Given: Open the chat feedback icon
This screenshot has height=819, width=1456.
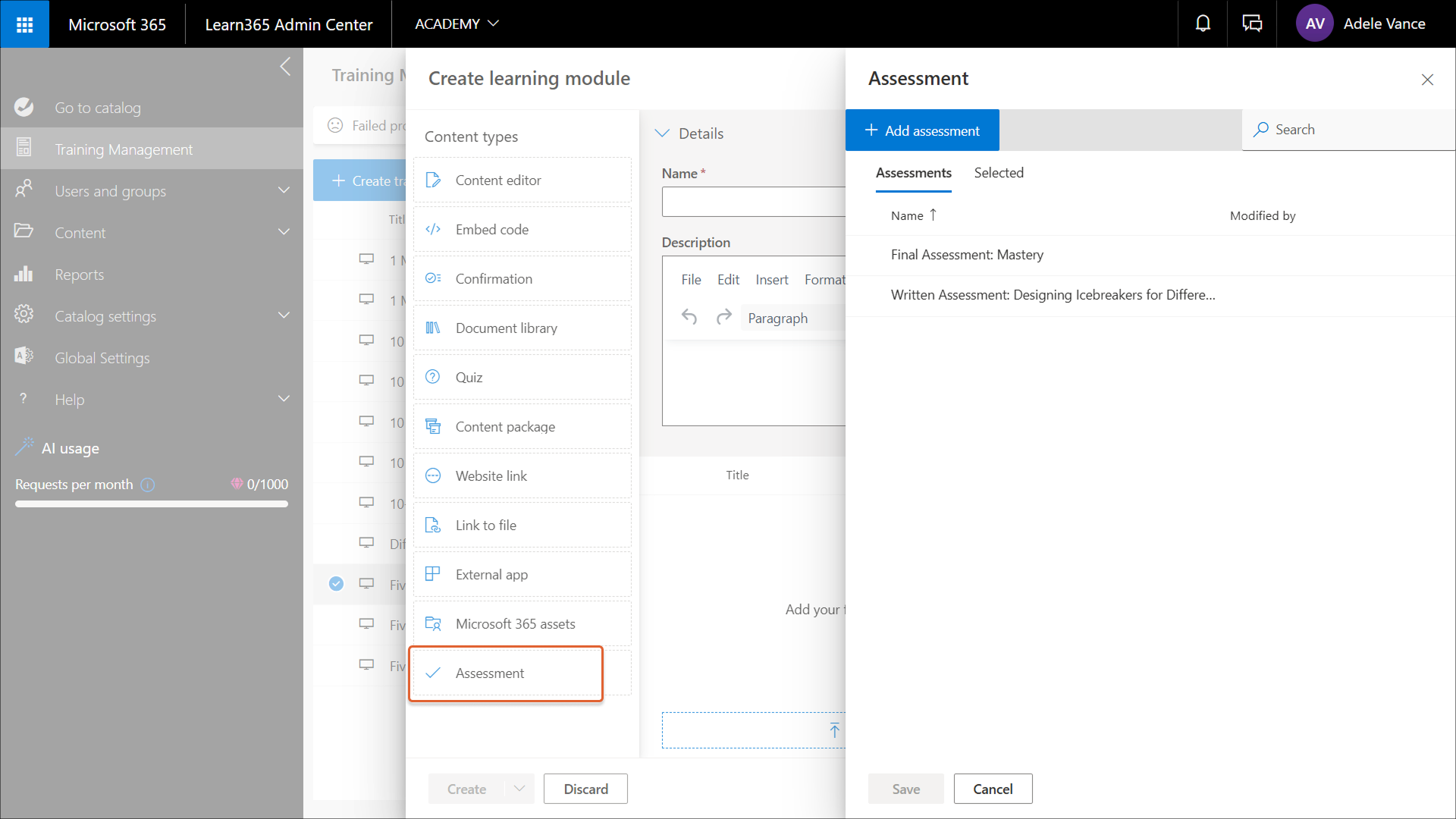Looking at the screenshot, I should [1252, 24].
